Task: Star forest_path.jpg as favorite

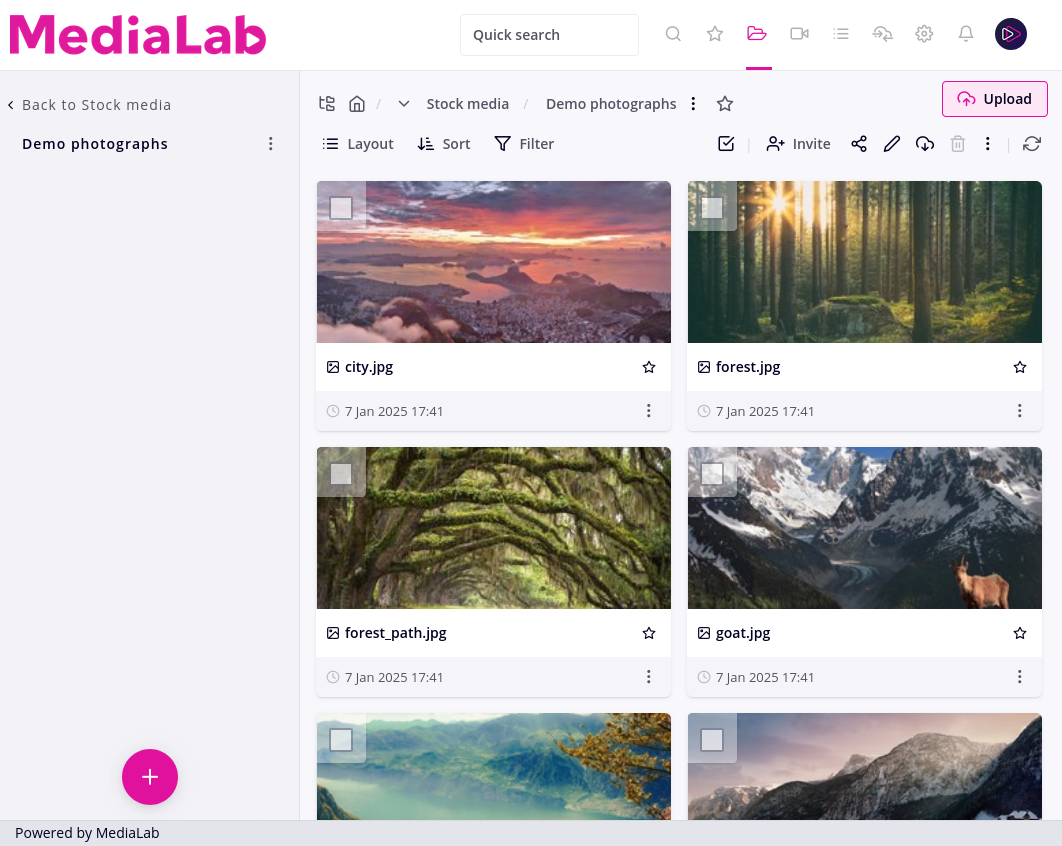Action: point(649,633)
